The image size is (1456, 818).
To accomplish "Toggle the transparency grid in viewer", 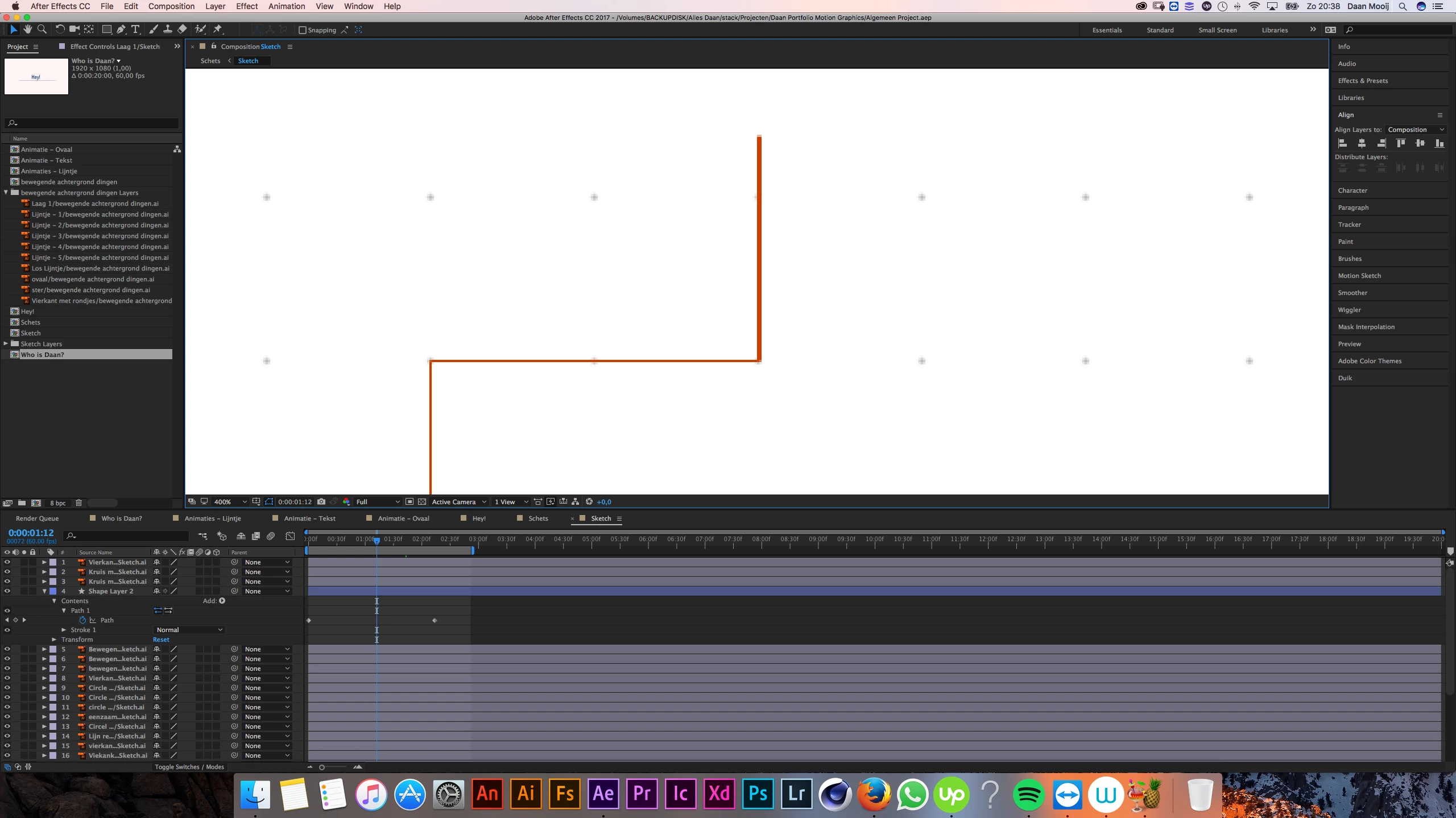I will (422, 501).
